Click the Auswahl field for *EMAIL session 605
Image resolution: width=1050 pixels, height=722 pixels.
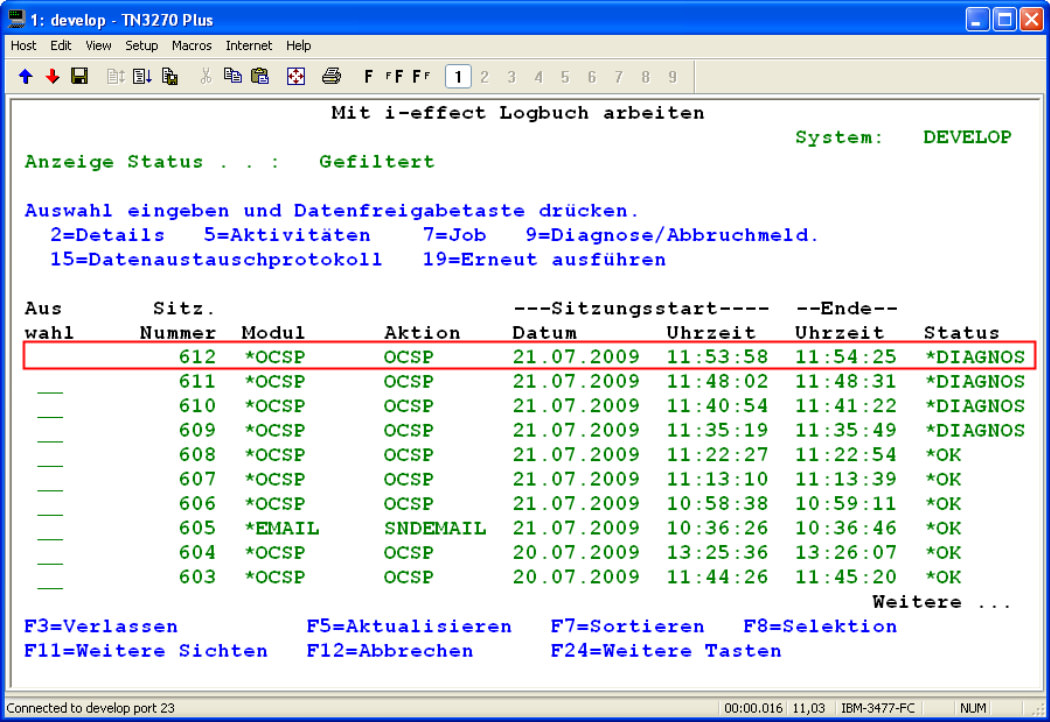(x=50, y=530)
